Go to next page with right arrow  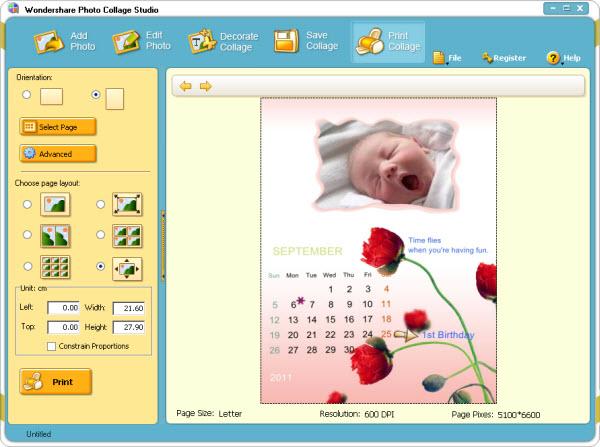click(205, 86)
